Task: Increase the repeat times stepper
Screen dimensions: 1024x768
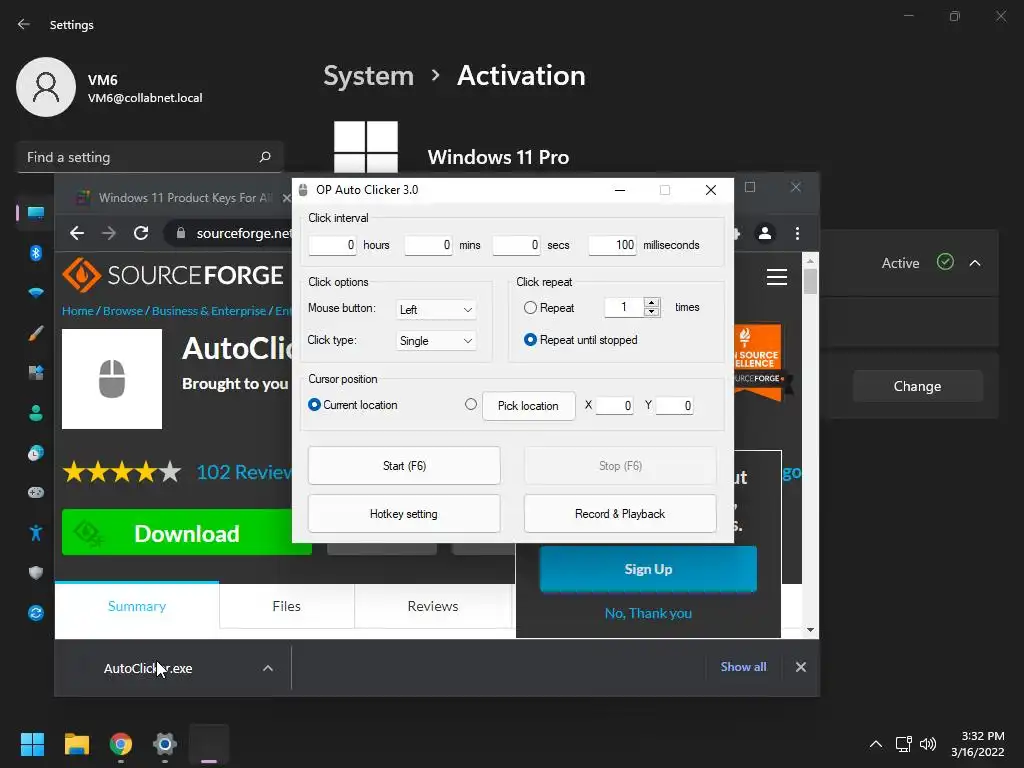Action: (651, 302)
